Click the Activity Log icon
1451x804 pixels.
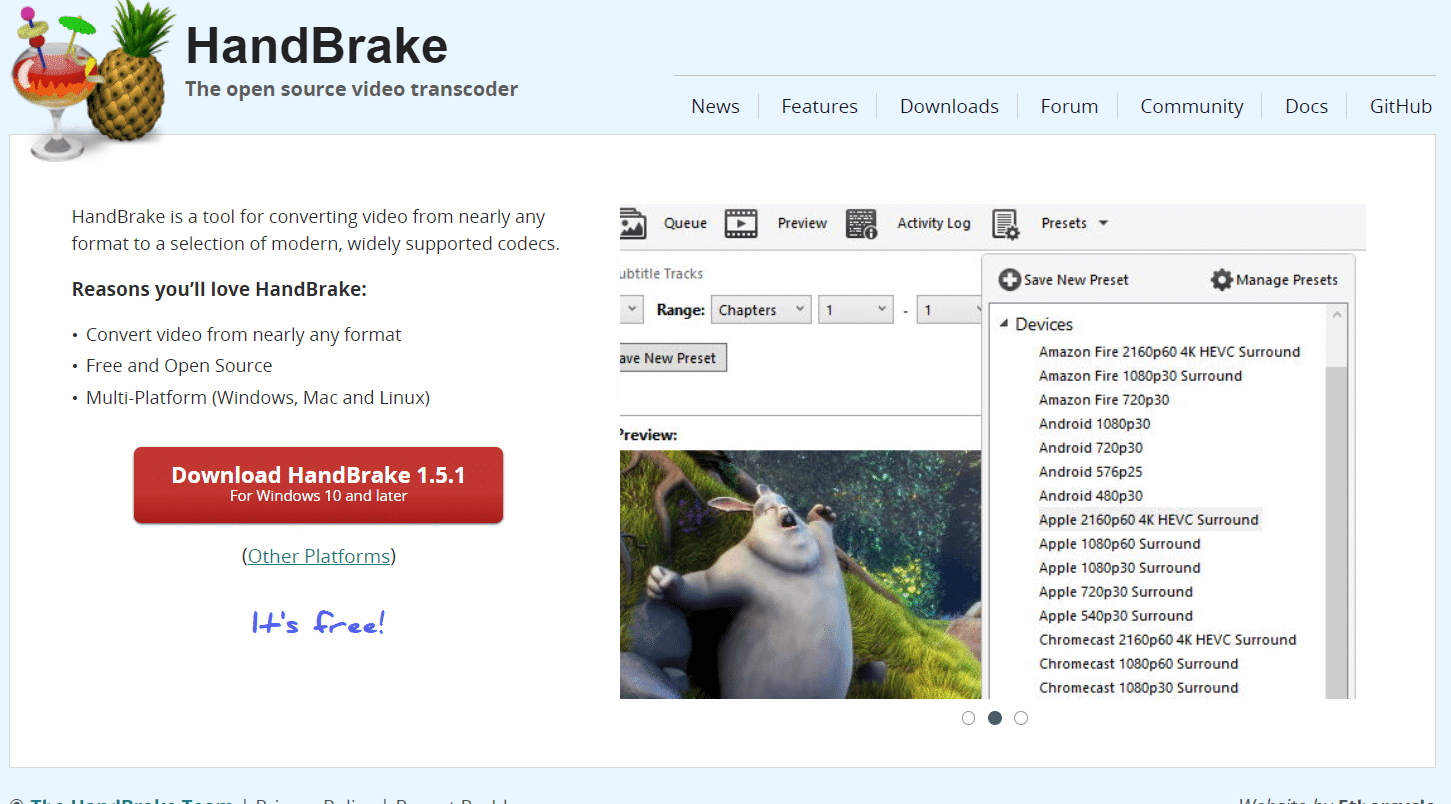[x=861, y=223]
